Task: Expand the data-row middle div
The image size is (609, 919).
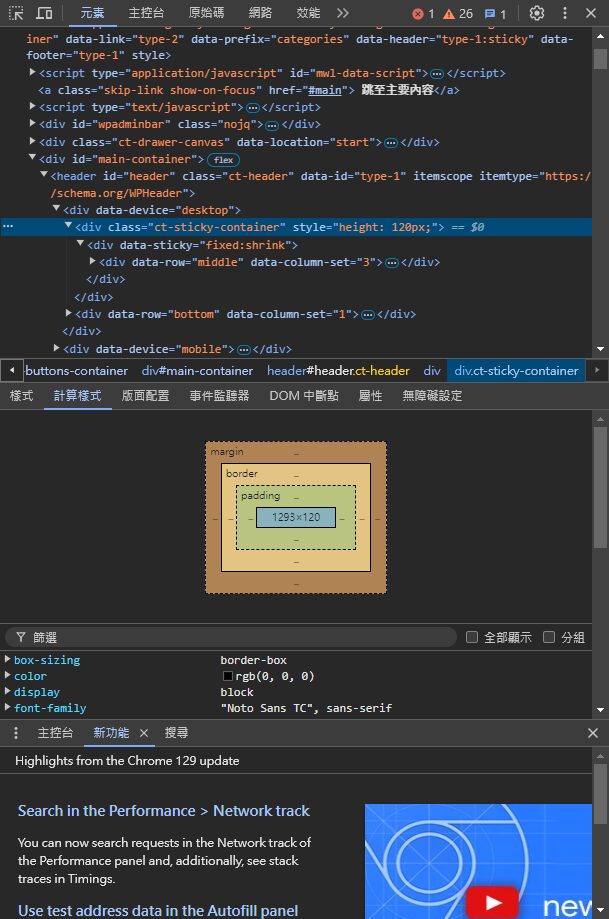Action: point(93,260)
